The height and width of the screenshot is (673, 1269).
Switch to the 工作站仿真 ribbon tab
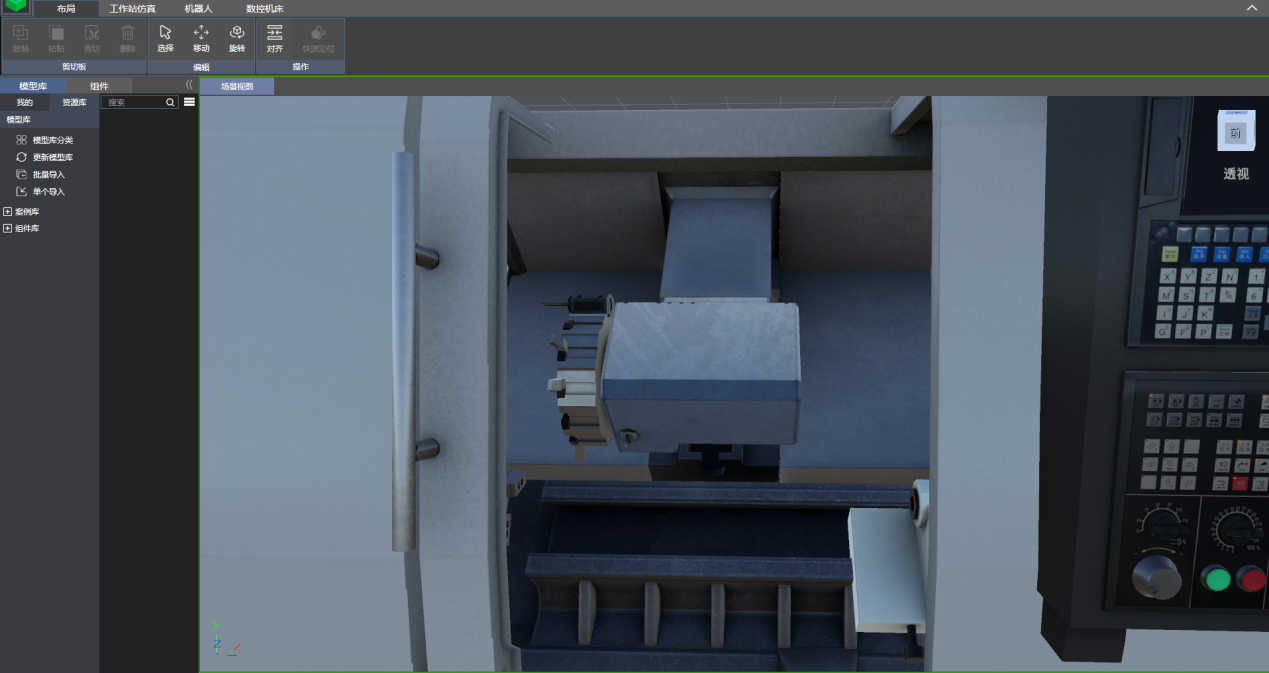[132, 8]
